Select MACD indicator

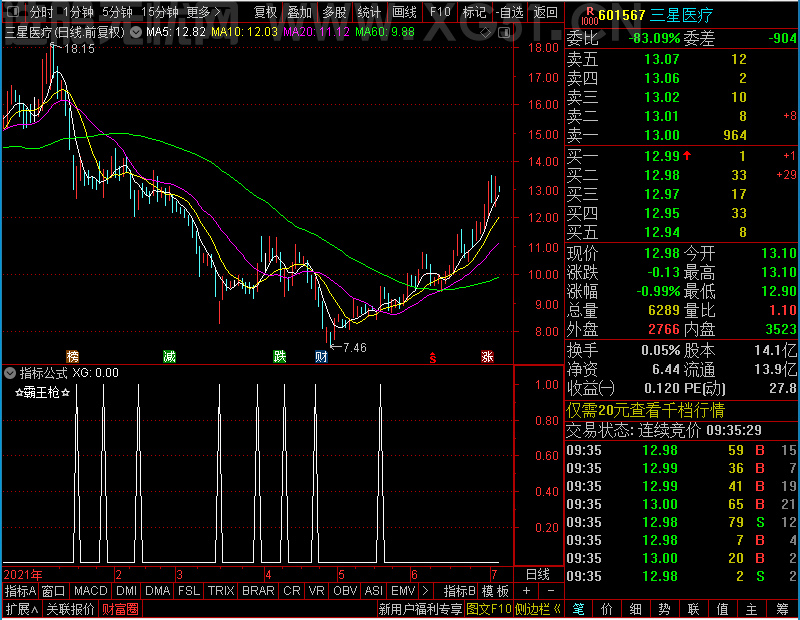pyautogui.click(x=90, y=591)
